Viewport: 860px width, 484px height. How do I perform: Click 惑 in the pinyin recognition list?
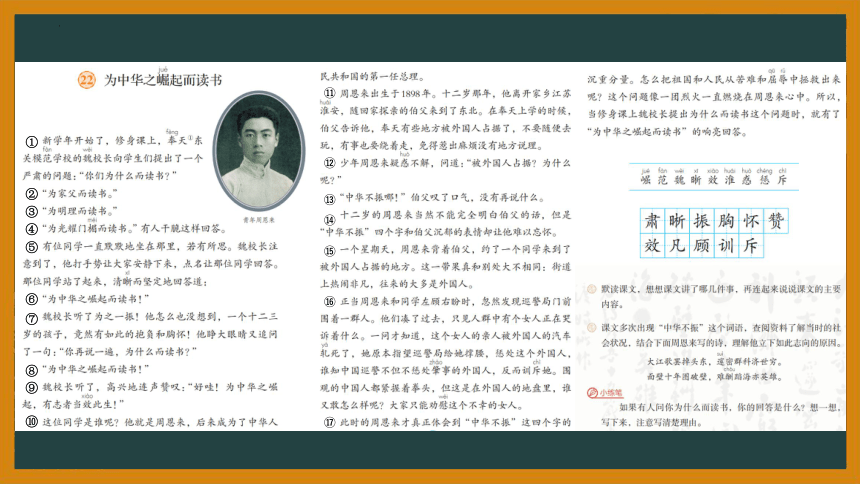746,180
